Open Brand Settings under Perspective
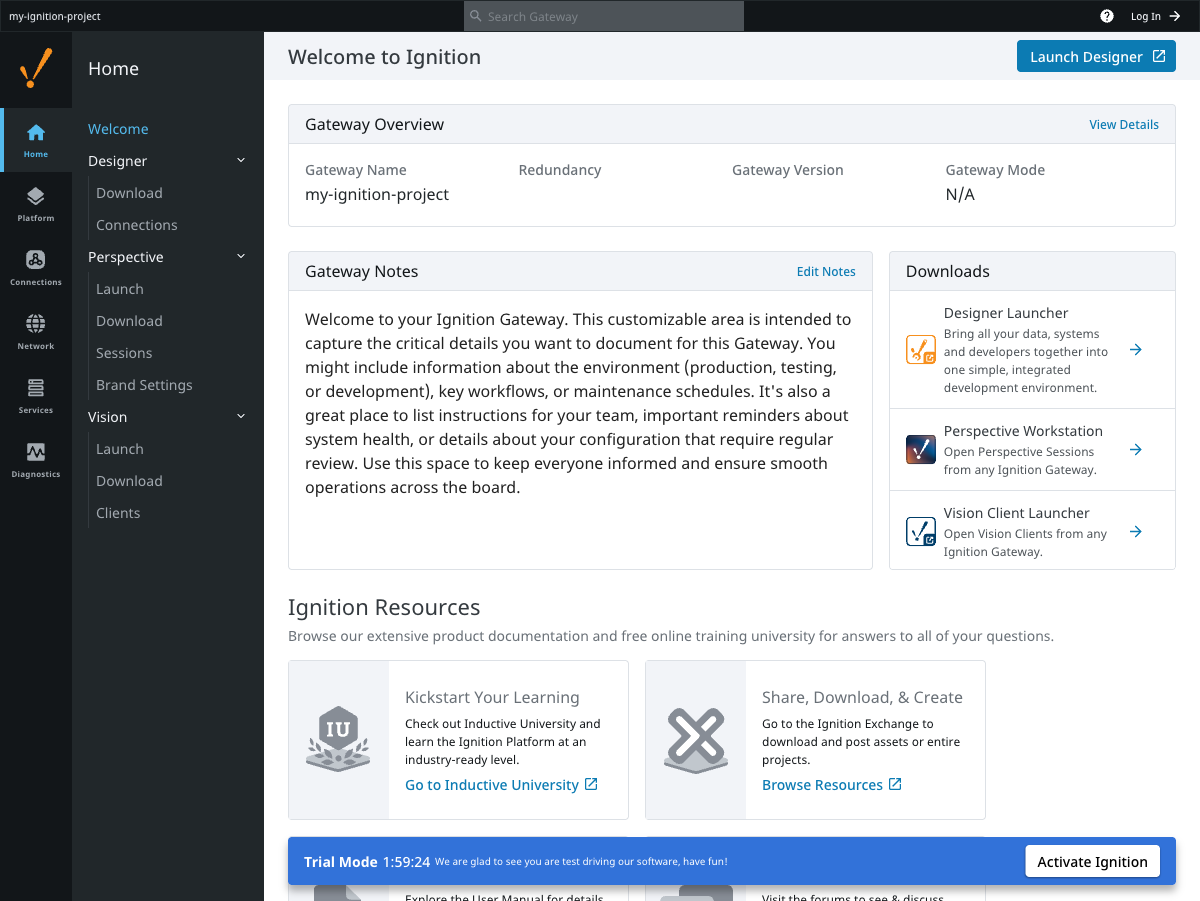The height and width of the screenshot is (901, 1200). click(144, 385)
